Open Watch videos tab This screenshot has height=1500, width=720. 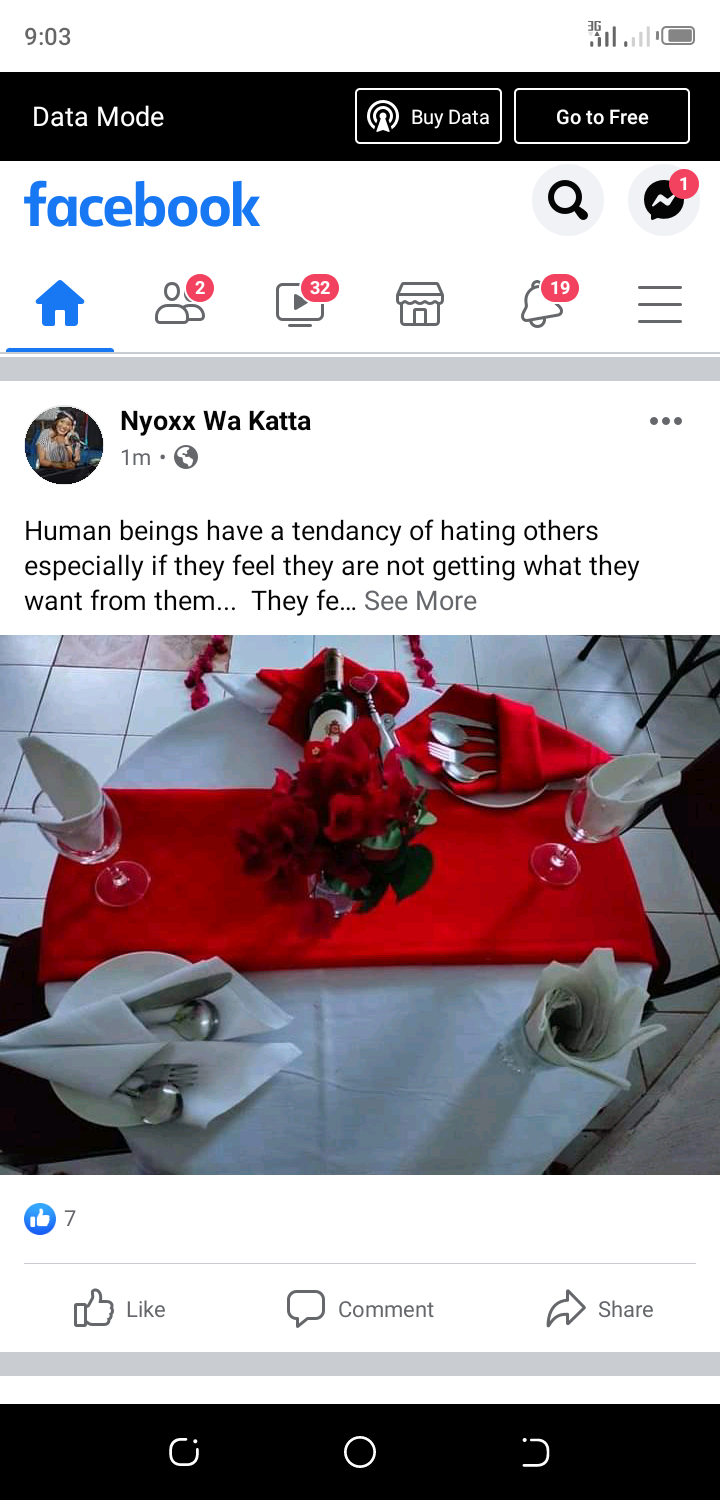coord(301,303)
